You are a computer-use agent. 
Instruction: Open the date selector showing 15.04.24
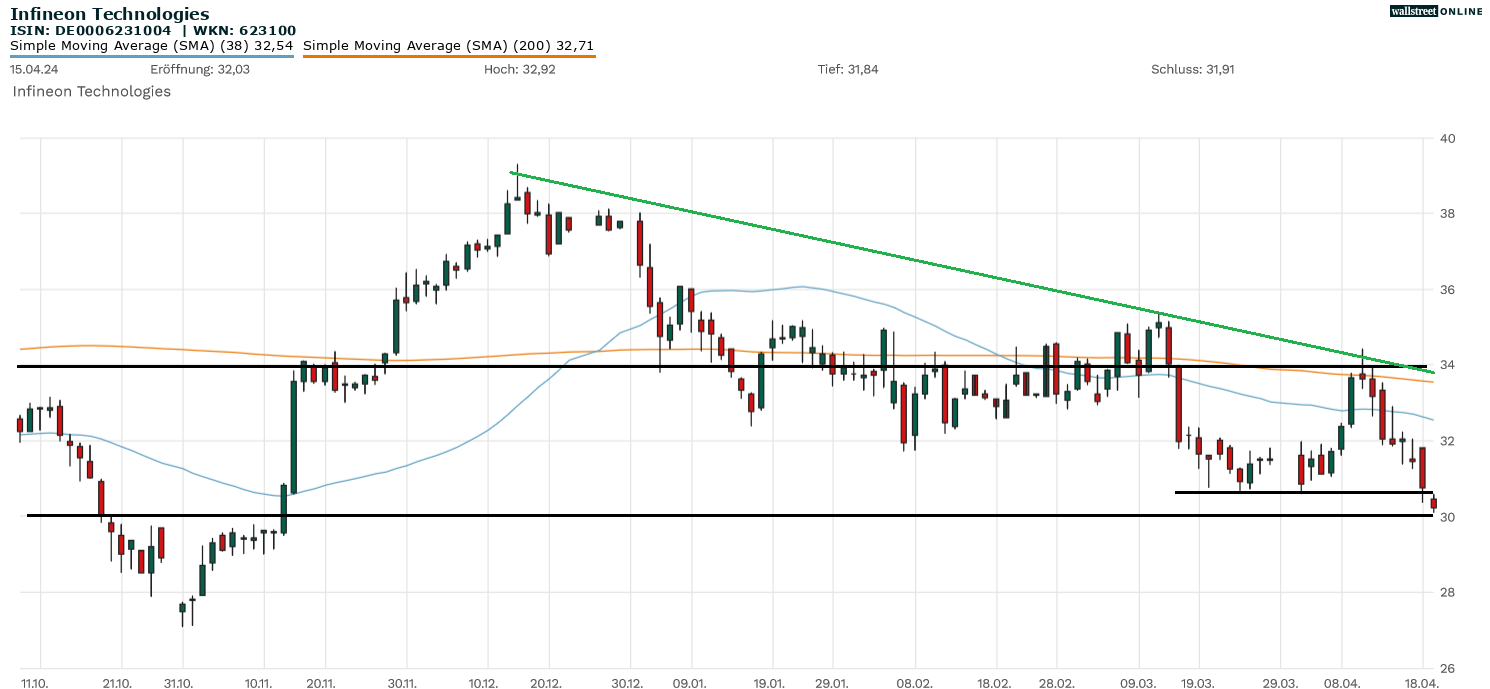(33, 69)
